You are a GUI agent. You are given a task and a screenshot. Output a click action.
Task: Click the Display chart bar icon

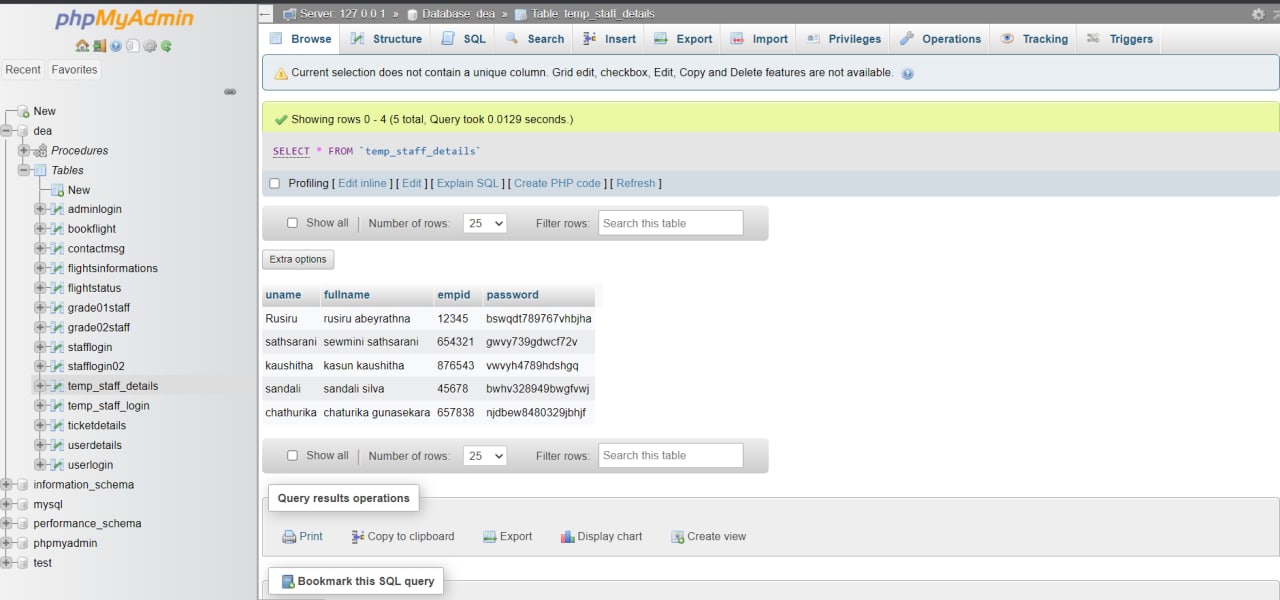pos(567,537)
